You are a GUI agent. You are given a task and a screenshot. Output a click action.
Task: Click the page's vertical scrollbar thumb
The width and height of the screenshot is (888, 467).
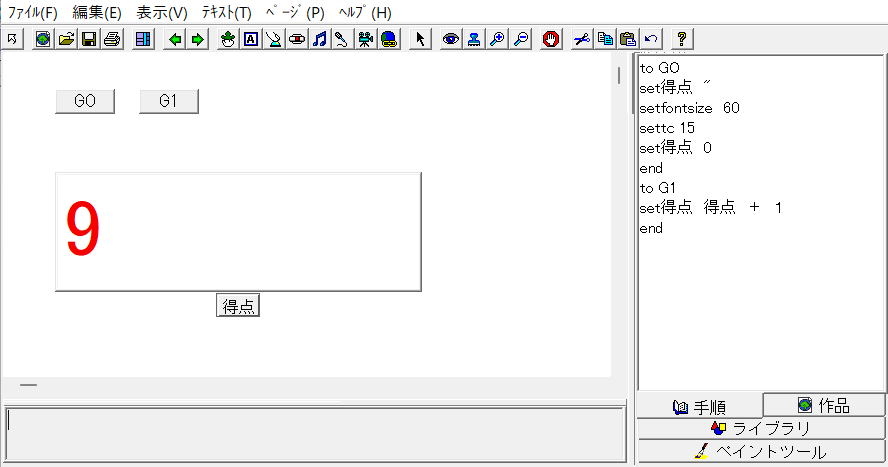[619, 76]
